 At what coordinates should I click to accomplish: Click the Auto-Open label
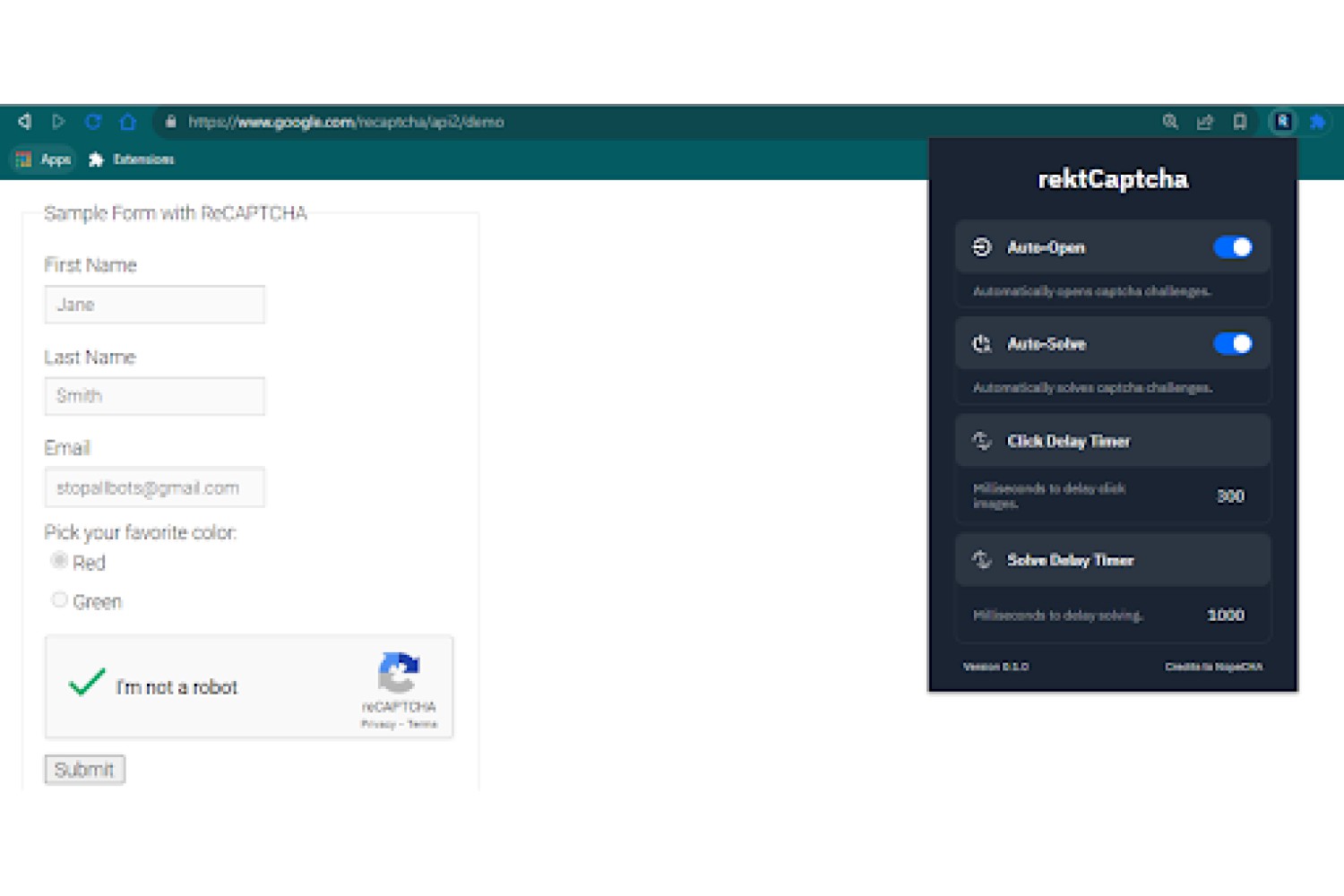[x=1046, y=247]
